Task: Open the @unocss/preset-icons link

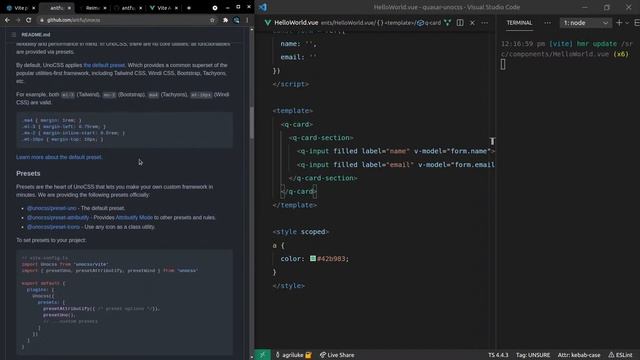Action: [53, 227]
